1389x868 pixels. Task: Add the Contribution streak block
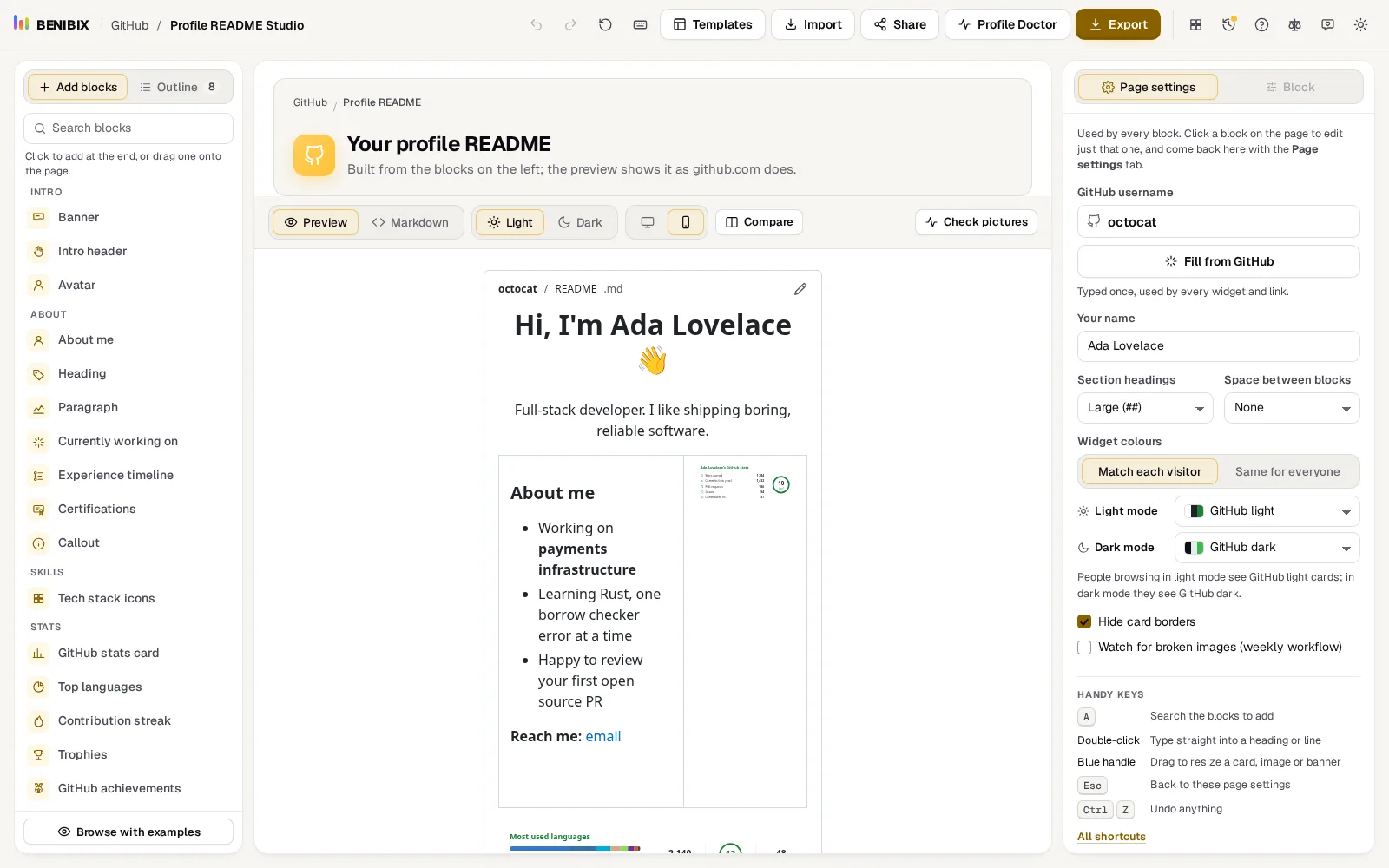[x=128, y=720]
